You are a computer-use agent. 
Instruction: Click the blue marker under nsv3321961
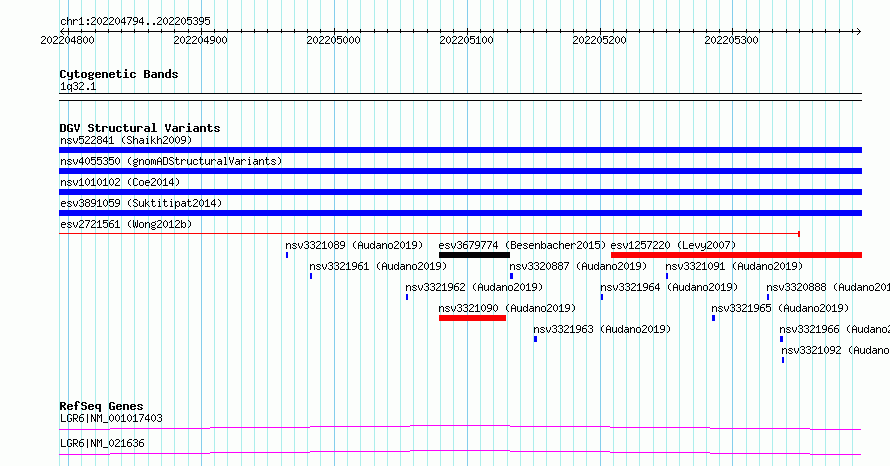point(311,276)
